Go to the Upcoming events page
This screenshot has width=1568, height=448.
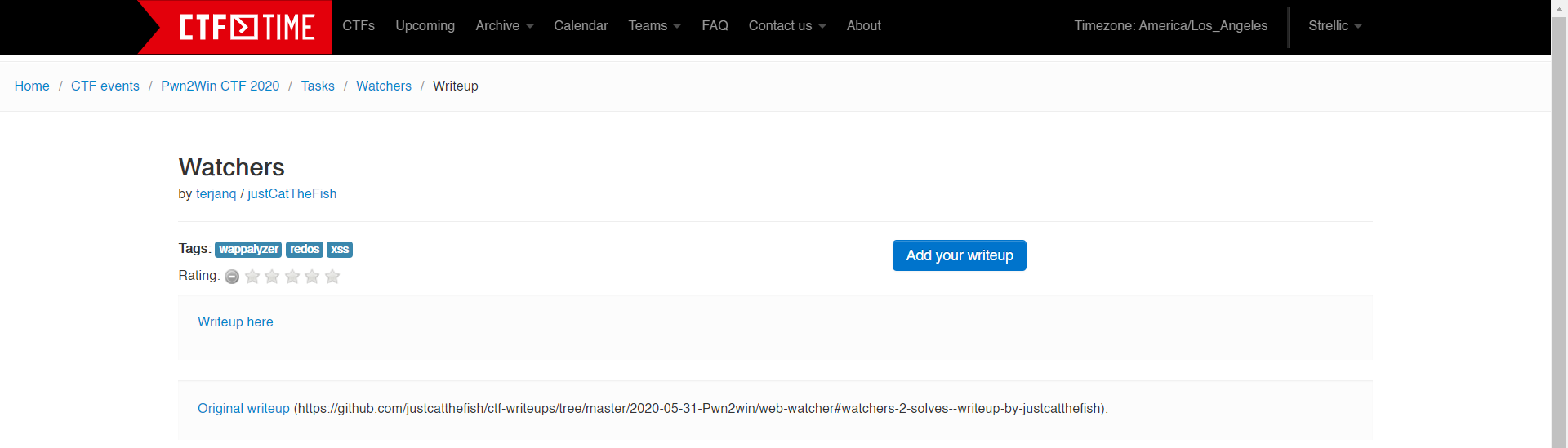(x=425, y=26)
